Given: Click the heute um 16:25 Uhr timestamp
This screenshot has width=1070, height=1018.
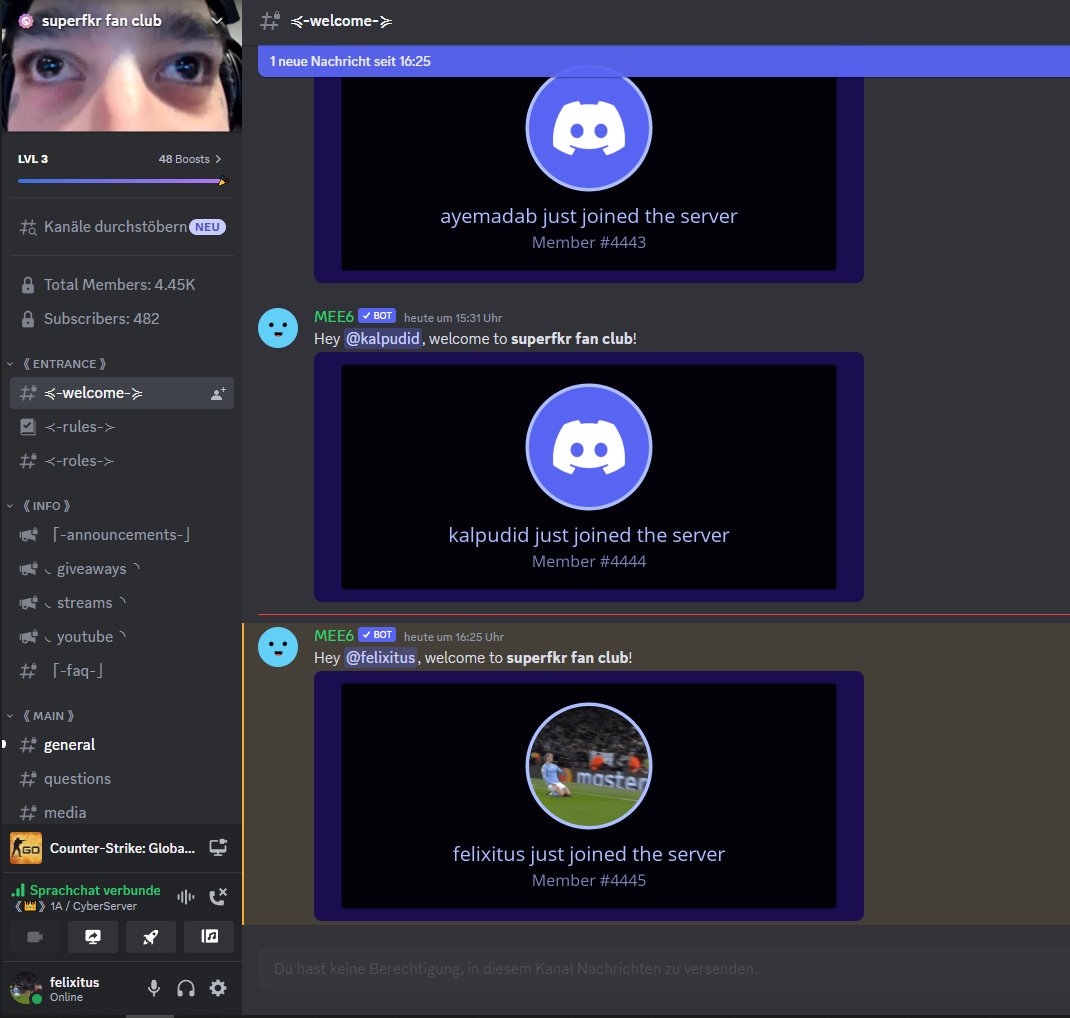Looking at the screenshot, I should pos(454,637).
